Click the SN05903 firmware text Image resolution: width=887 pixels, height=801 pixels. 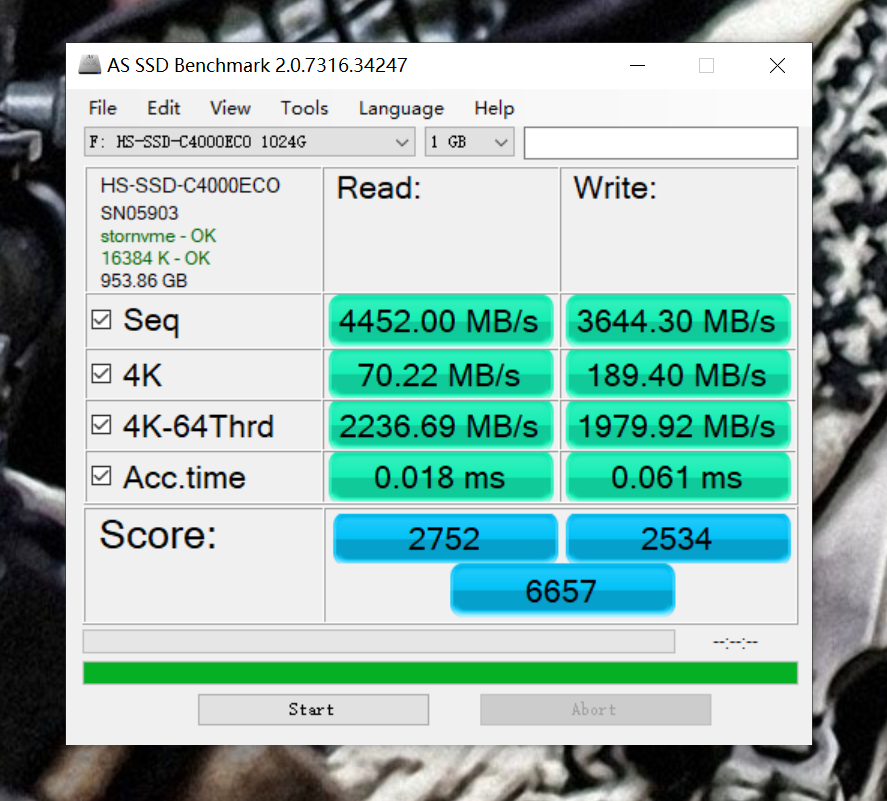(139, 213)
